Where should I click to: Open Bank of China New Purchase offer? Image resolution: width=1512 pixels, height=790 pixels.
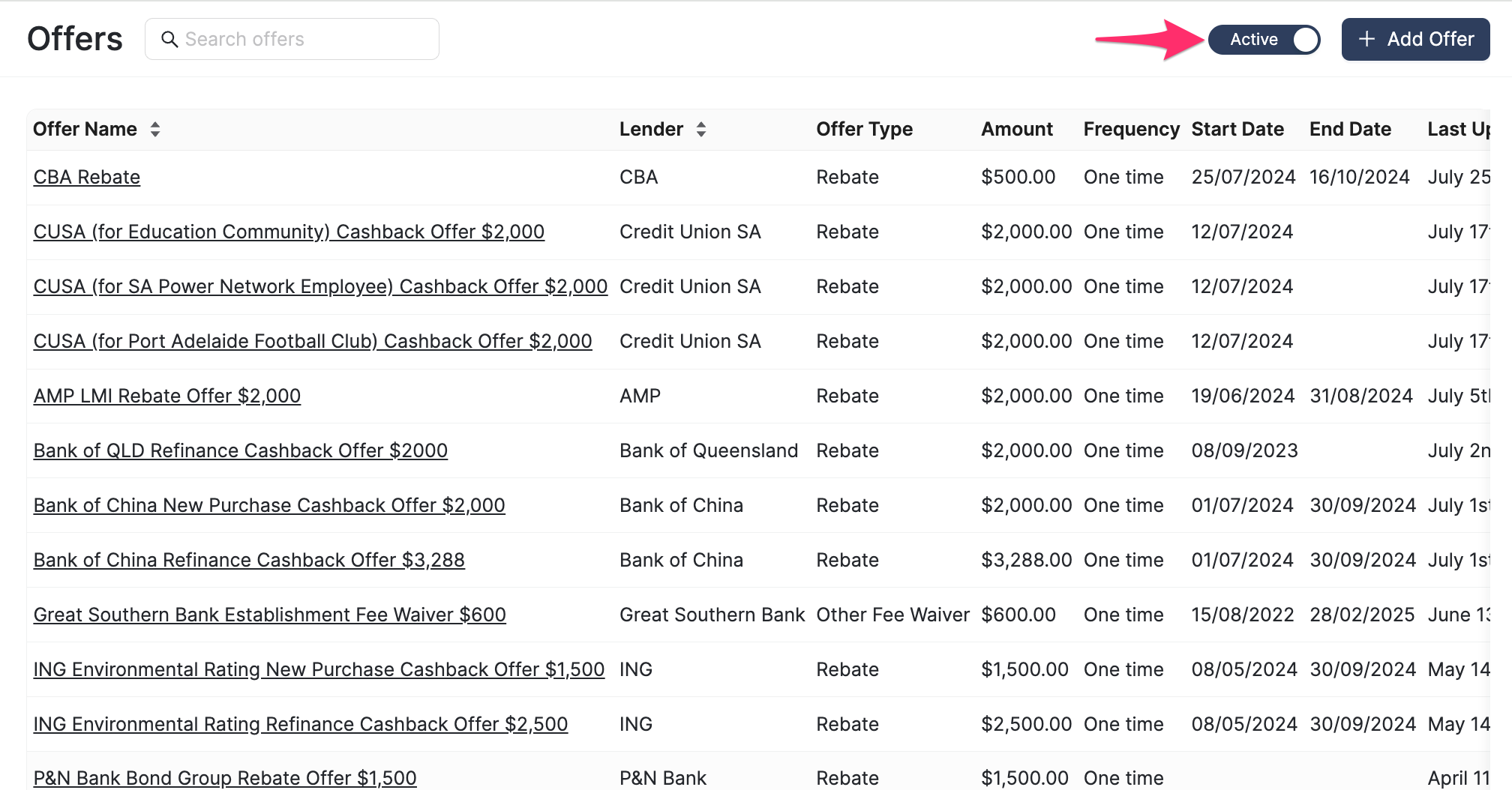pyautogui.click(x=269, y=506)
